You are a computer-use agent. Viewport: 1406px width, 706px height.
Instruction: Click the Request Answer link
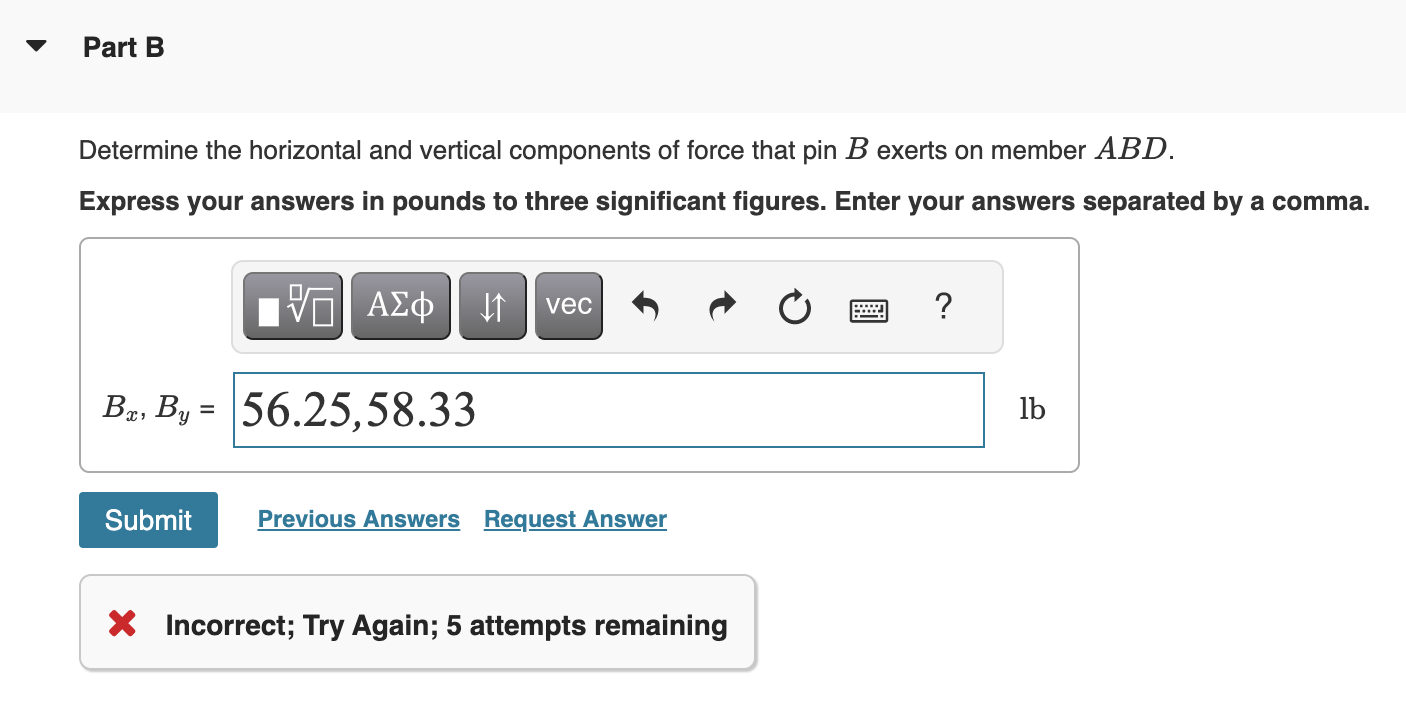tap(575, 519)
